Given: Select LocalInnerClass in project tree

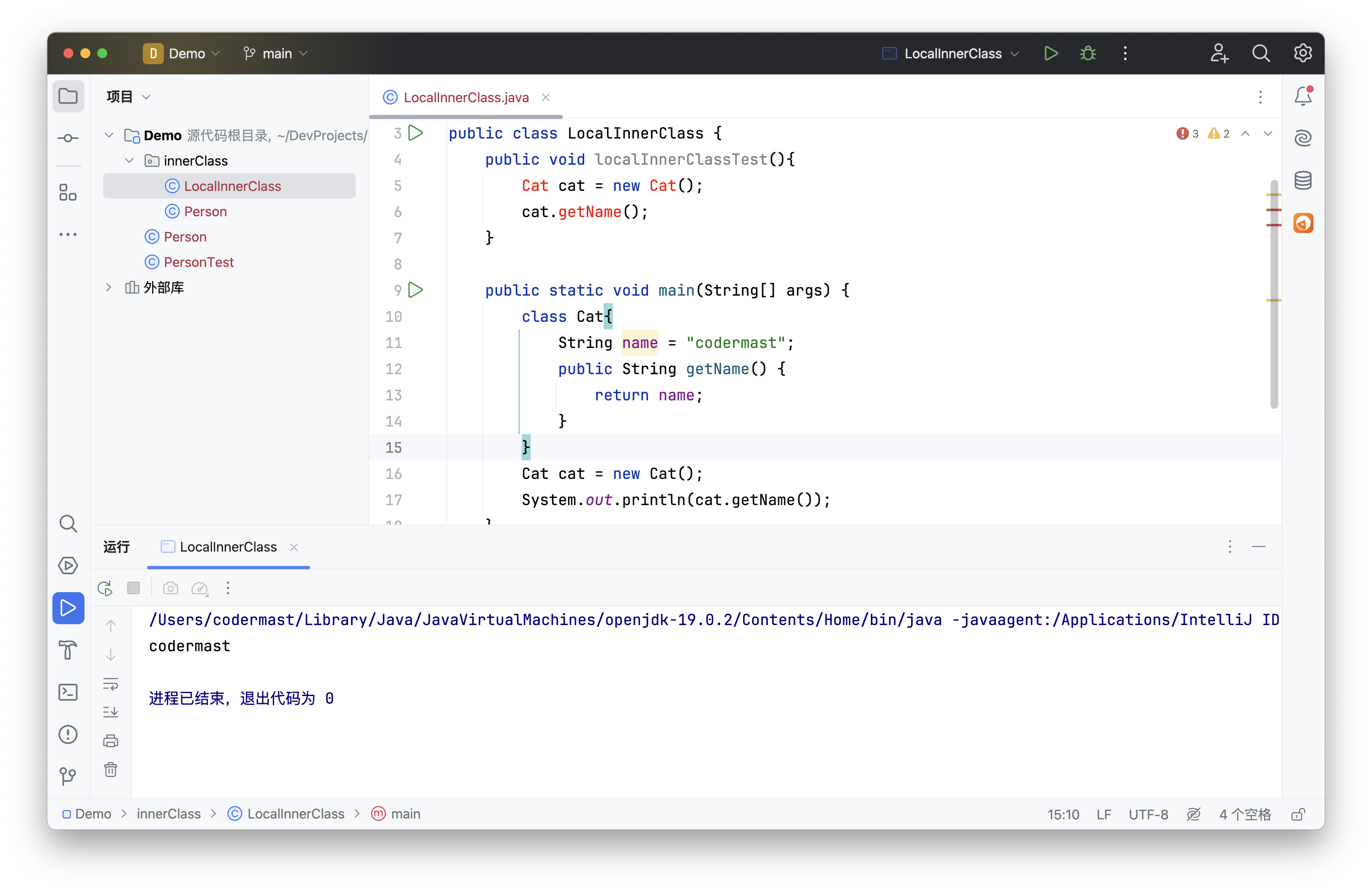Looking at the screenshot, I should pos(229,186).
